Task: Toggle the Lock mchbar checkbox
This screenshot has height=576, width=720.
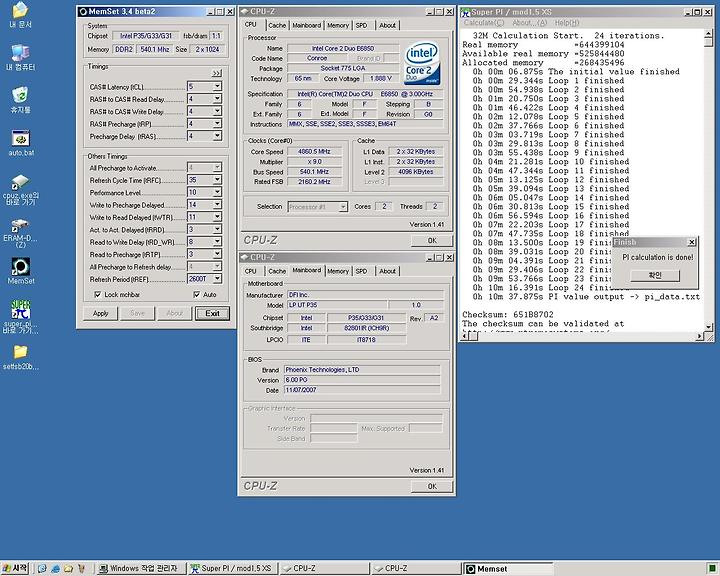Action: (x=97, y=294)
